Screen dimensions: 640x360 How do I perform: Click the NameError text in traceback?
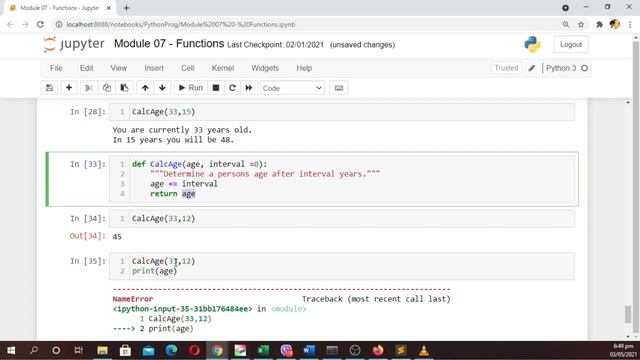(x=133, y=299)
